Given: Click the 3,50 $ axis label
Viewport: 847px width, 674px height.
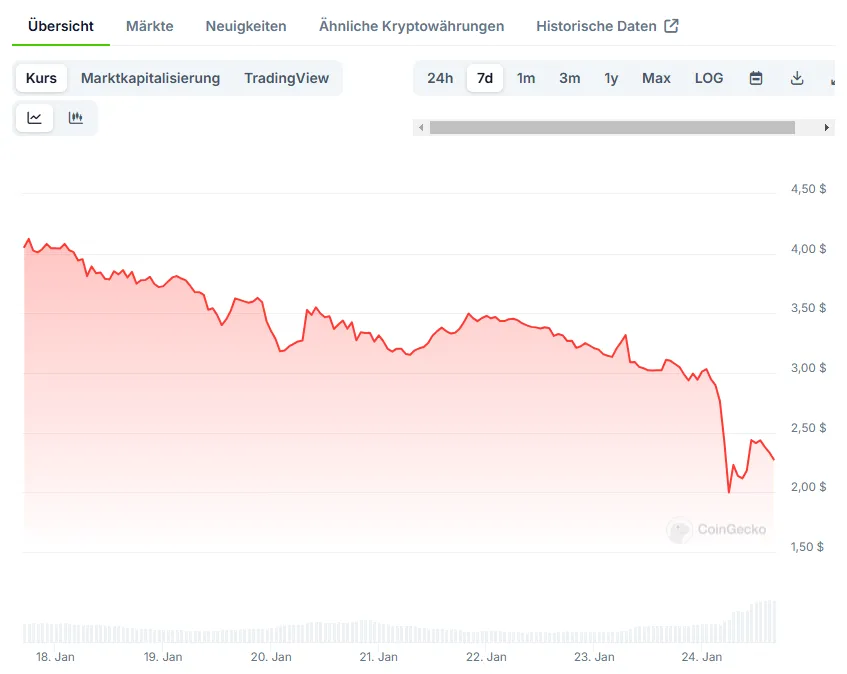Looking at the screenshot, I should (808, 308).
